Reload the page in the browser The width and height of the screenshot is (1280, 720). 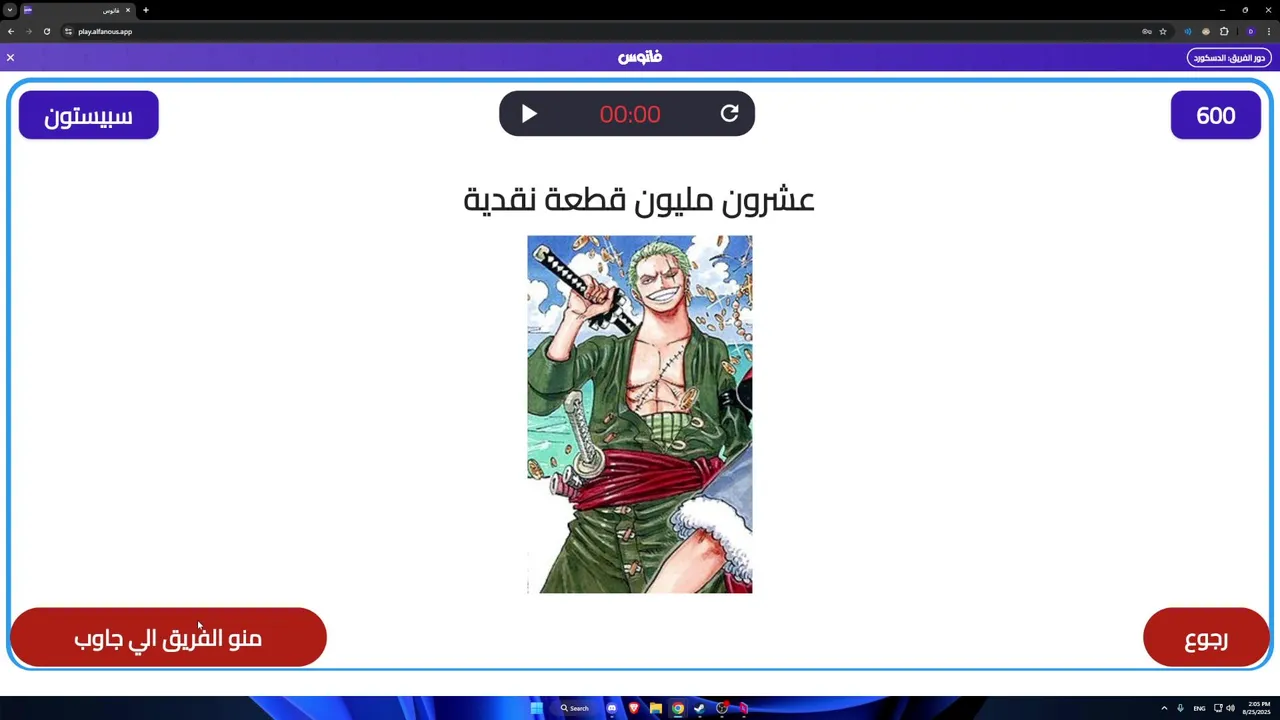point(46,31)
